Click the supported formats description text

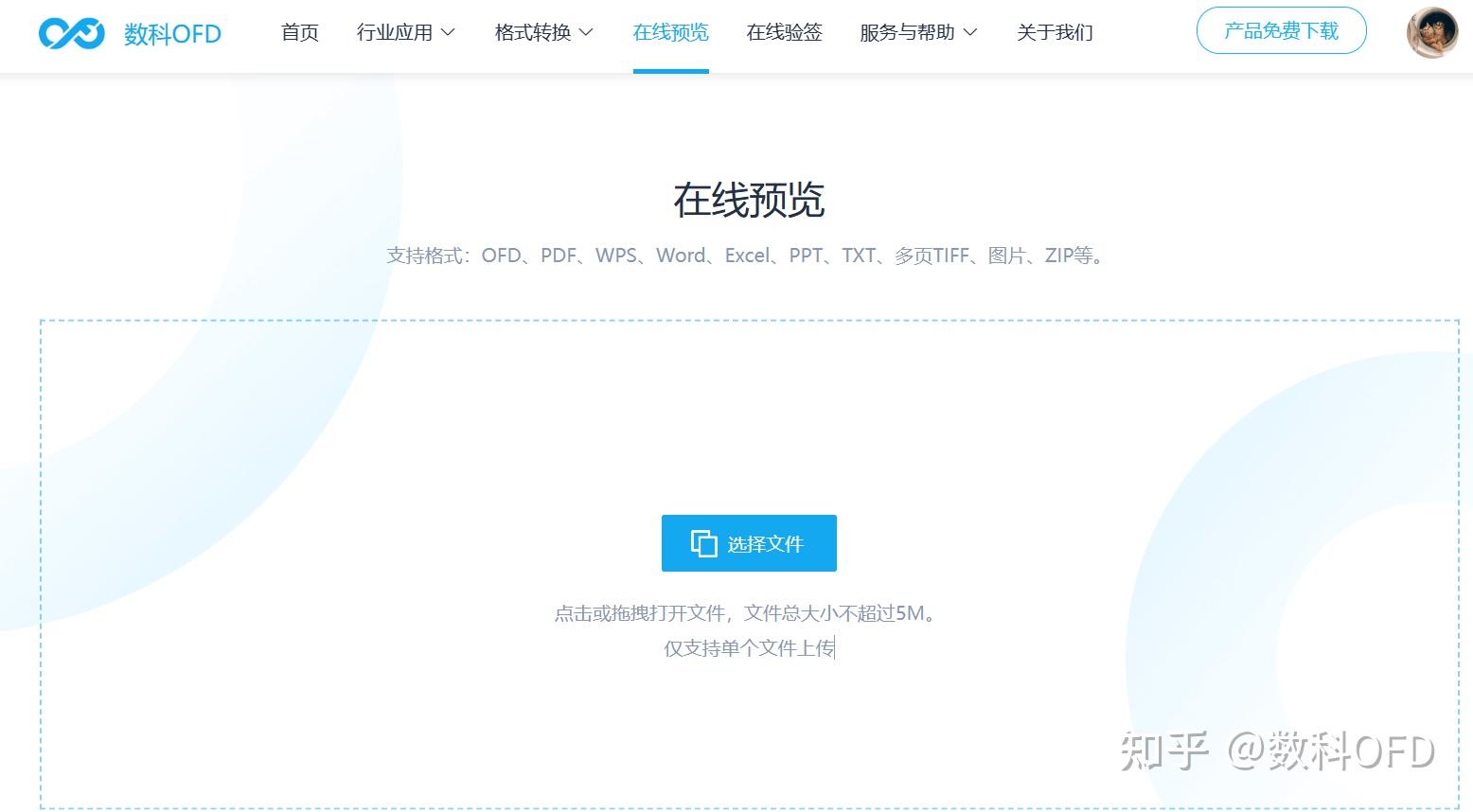click(745, 255)
